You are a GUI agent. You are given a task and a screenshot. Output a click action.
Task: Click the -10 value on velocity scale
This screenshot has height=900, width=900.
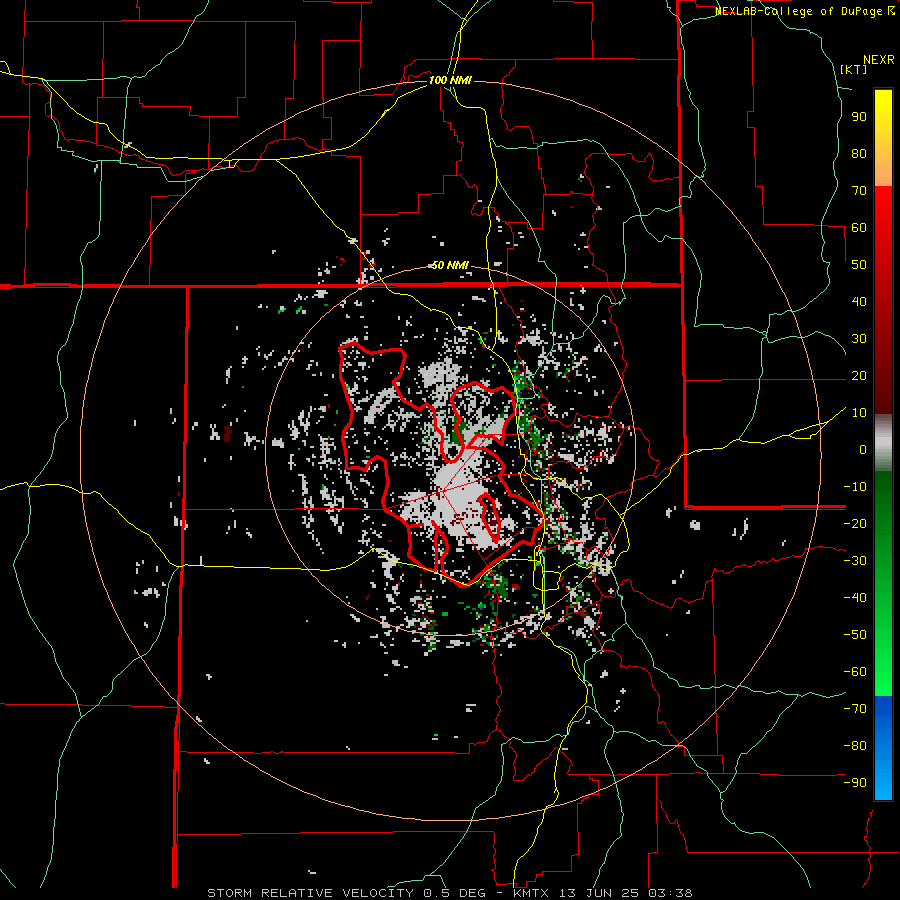coord(855,487)
